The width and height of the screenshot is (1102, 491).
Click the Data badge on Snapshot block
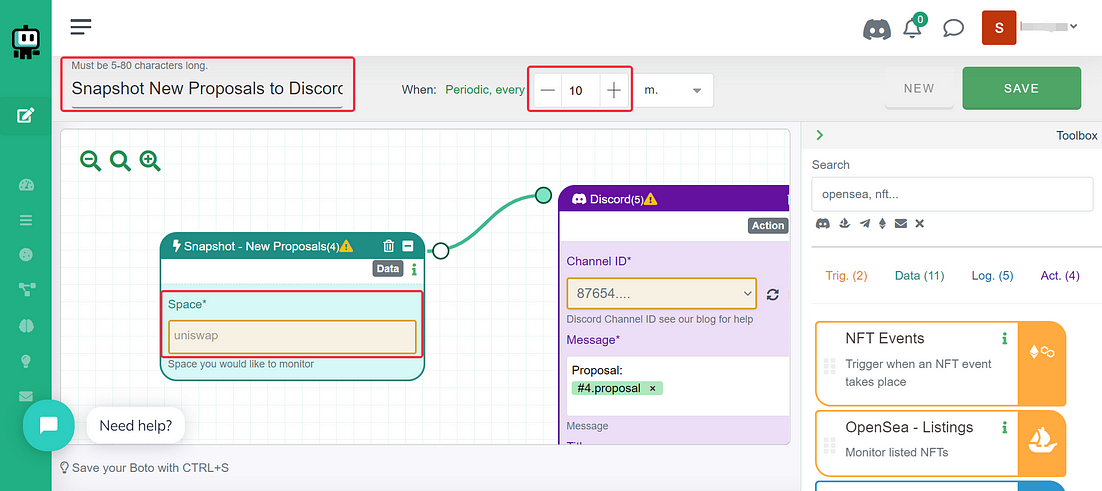tap(388, 268)
